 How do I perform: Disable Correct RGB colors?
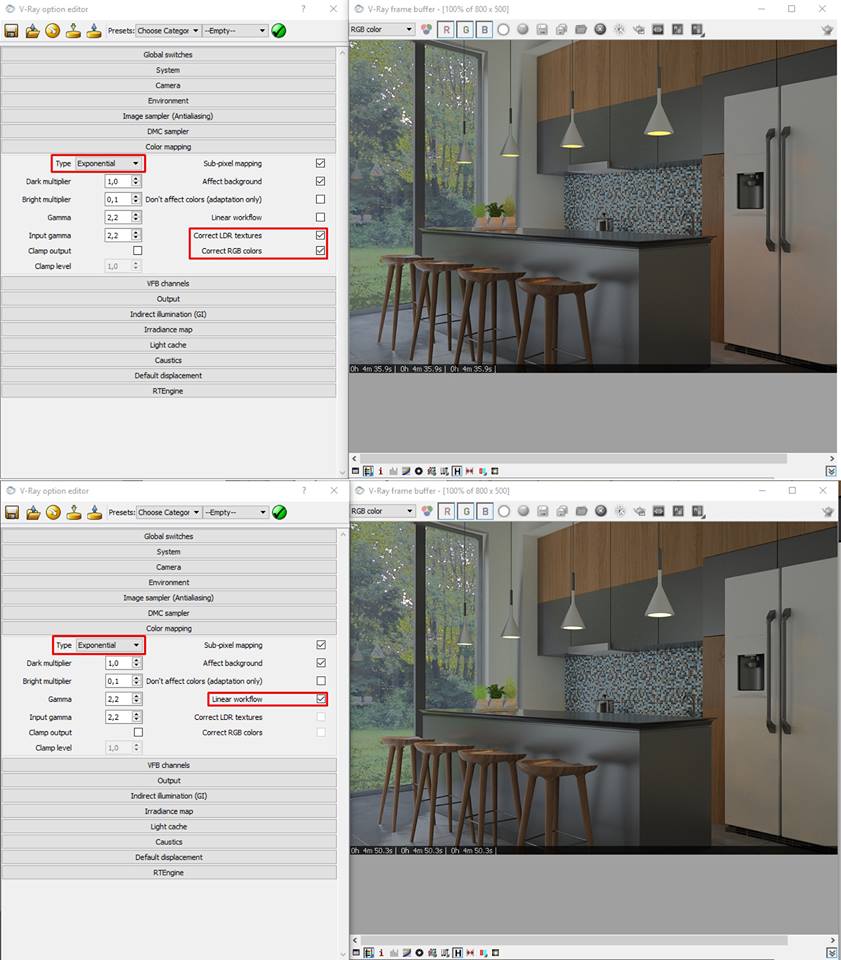(320, 251)
